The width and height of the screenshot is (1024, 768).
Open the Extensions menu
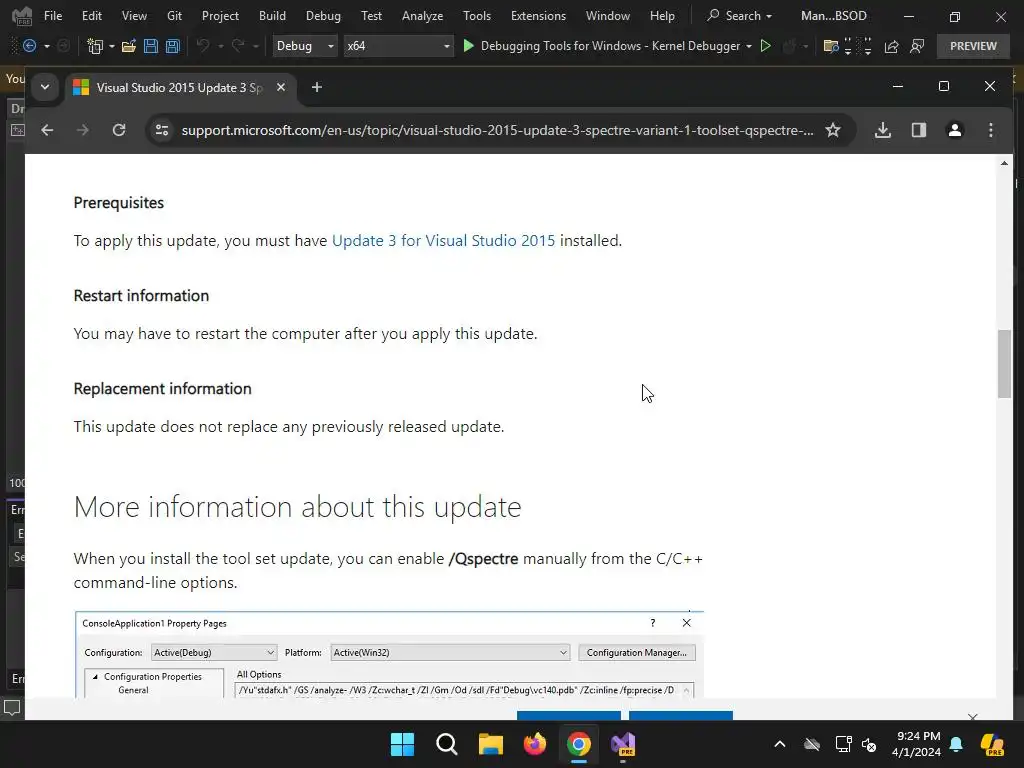click(x=538, y=16)
